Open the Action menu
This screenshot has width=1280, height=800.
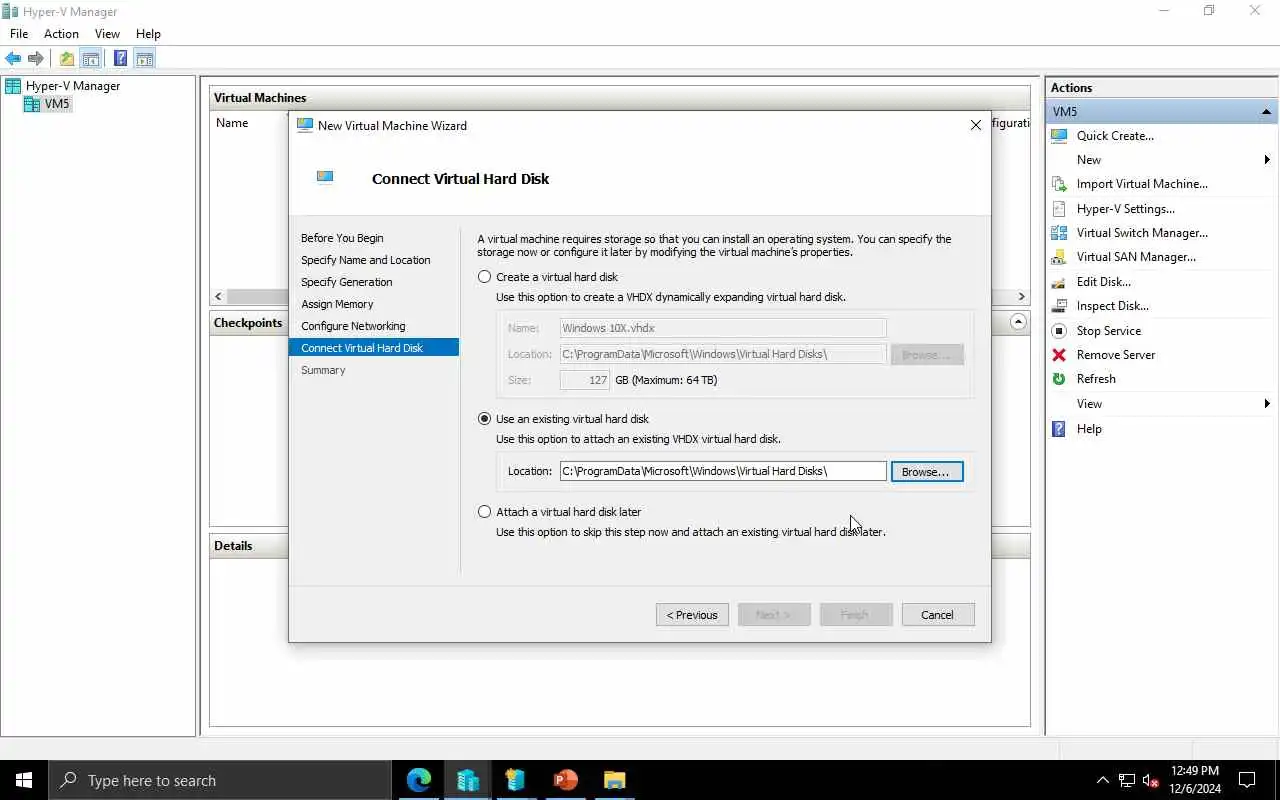61,34
